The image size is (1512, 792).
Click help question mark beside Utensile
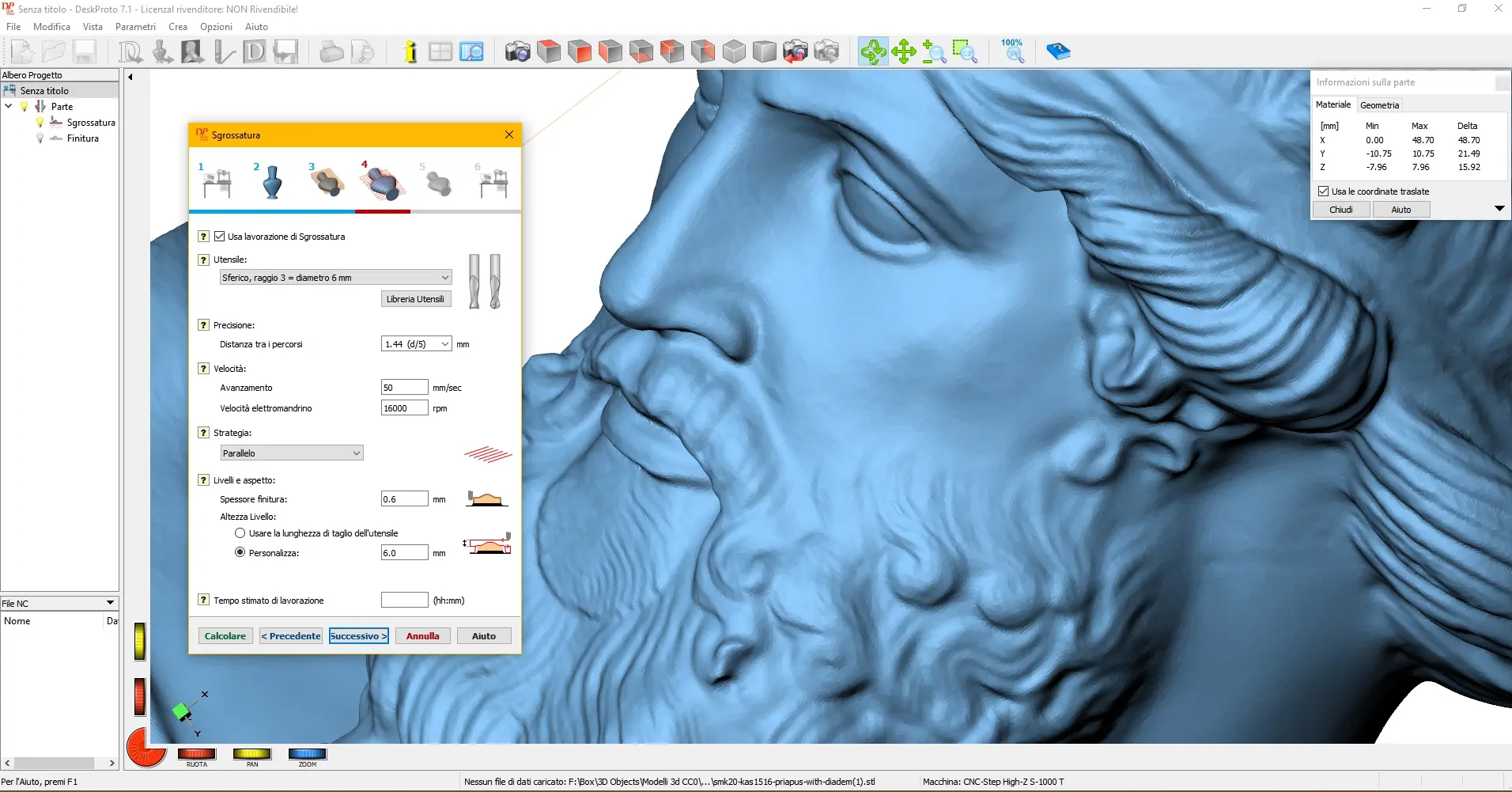pyautogui.click(x=203, y=260)
